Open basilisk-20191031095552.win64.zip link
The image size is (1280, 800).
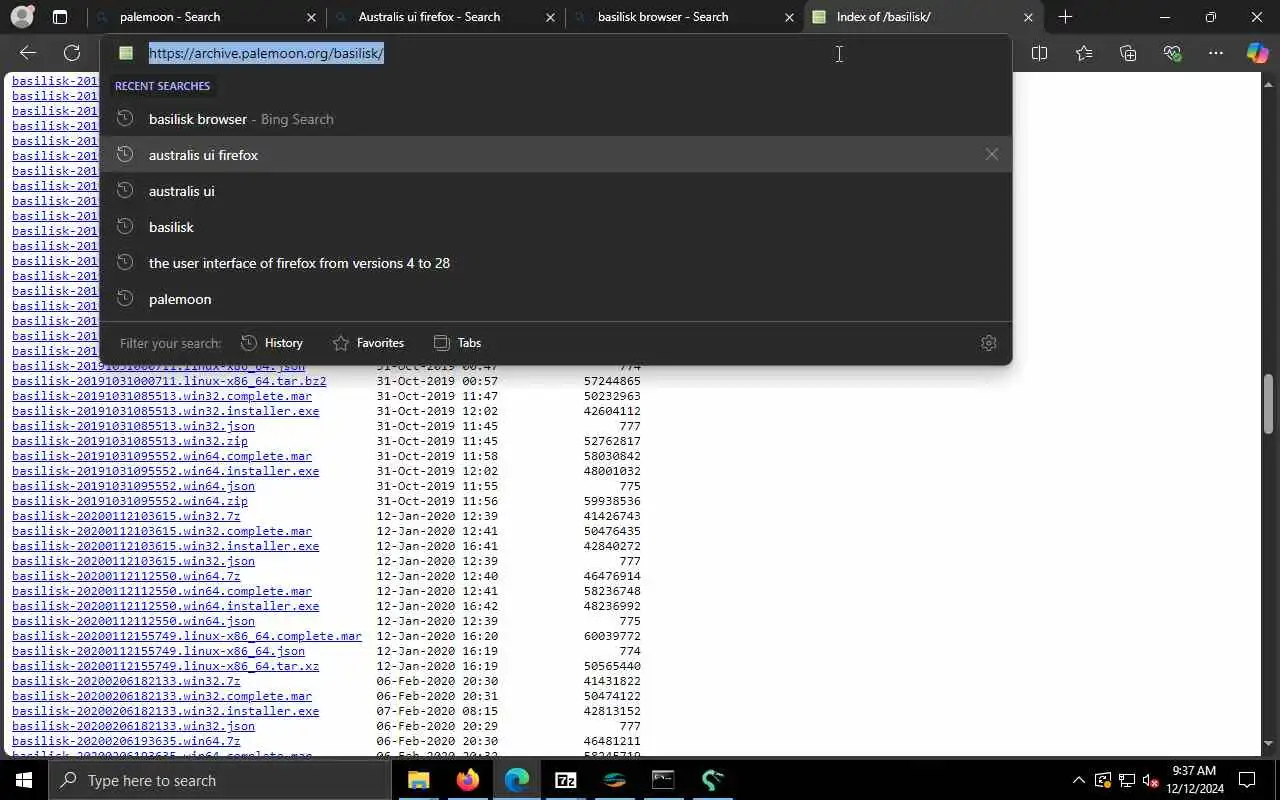130,501
